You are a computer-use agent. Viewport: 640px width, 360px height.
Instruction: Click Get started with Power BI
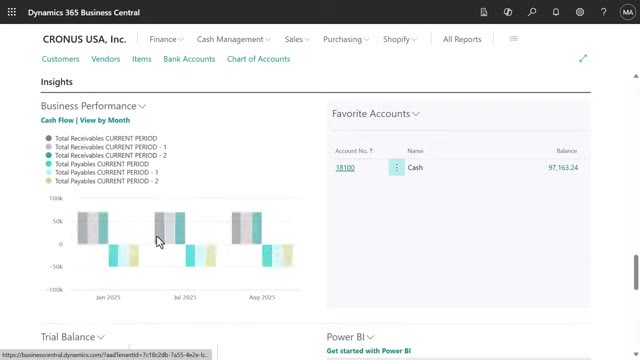tap(369, 351)
